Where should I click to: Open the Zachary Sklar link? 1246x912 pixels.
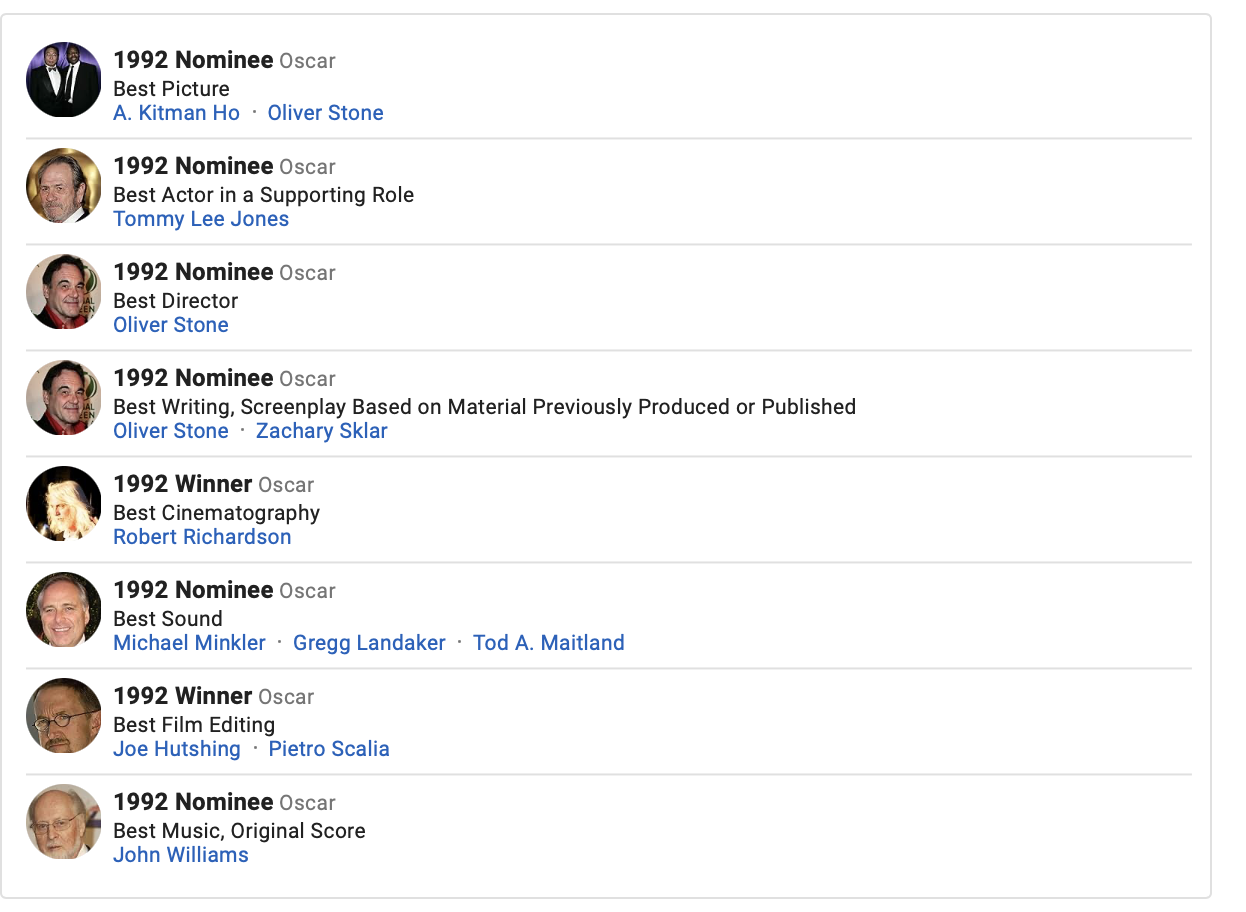(x=321, y=431)
